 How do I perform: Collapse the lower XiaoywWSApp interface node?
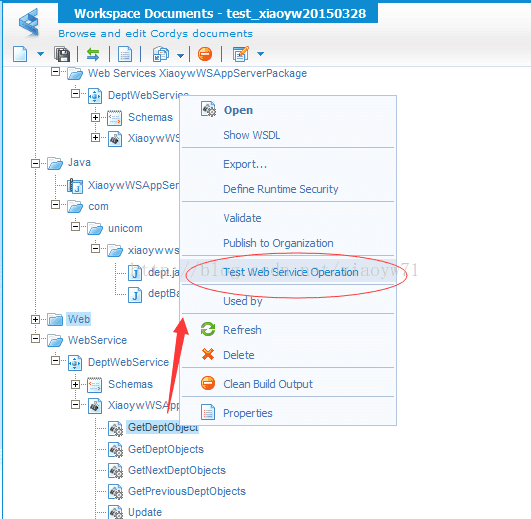pos(76,405)
